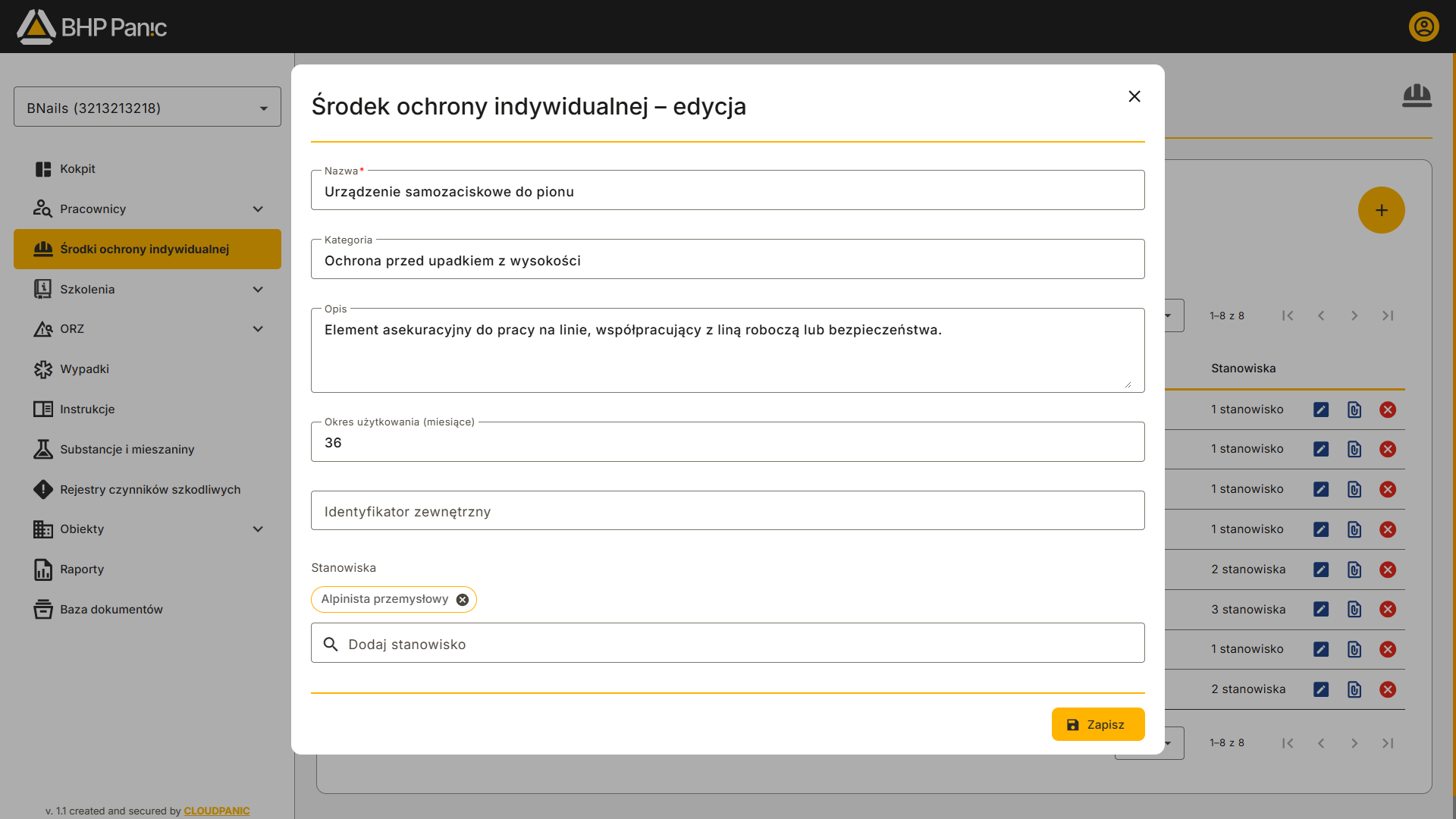The height and width of the screenshot is (819, 1456).
Task: Click the dialog title Środek ochrony indywidualnej – edycja
Action: click(x=529, y=106)
